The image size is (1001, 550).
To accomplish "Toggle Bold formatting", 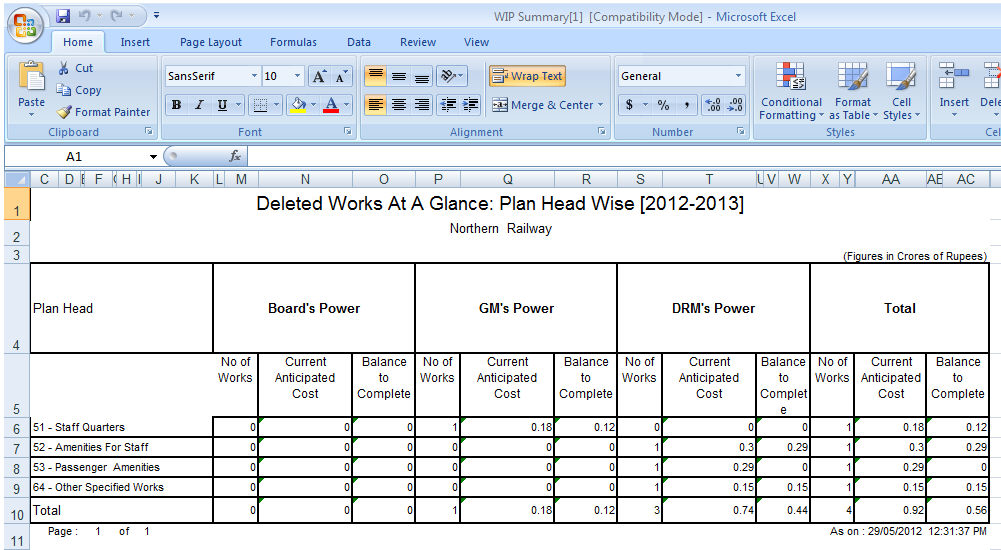I will (x=177, y=105).
